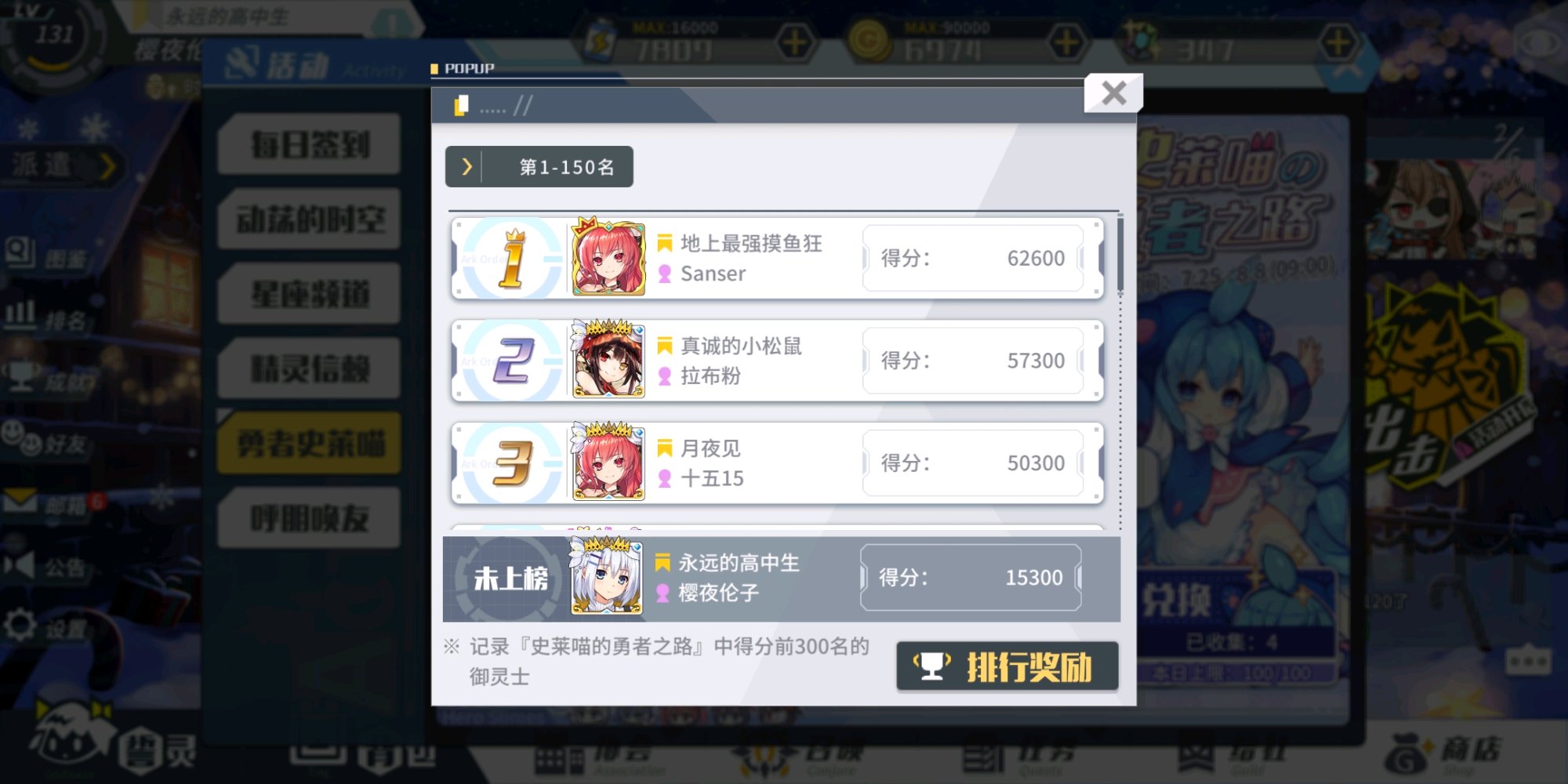Click the bronze rank 3 medal icon

512,463
